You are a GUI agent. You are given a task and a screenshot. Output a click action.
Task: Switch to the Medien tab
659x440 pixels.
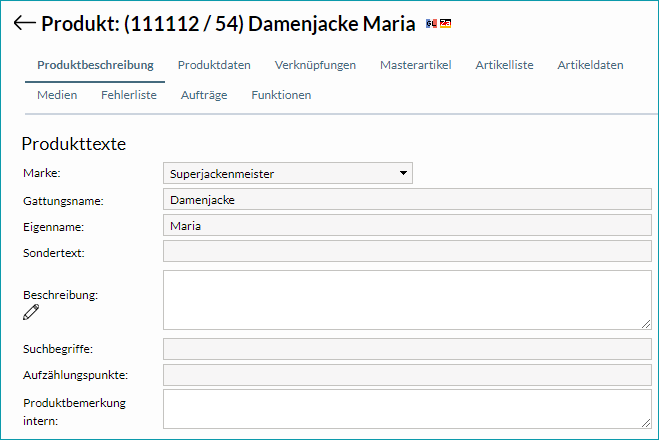point(57,95)
